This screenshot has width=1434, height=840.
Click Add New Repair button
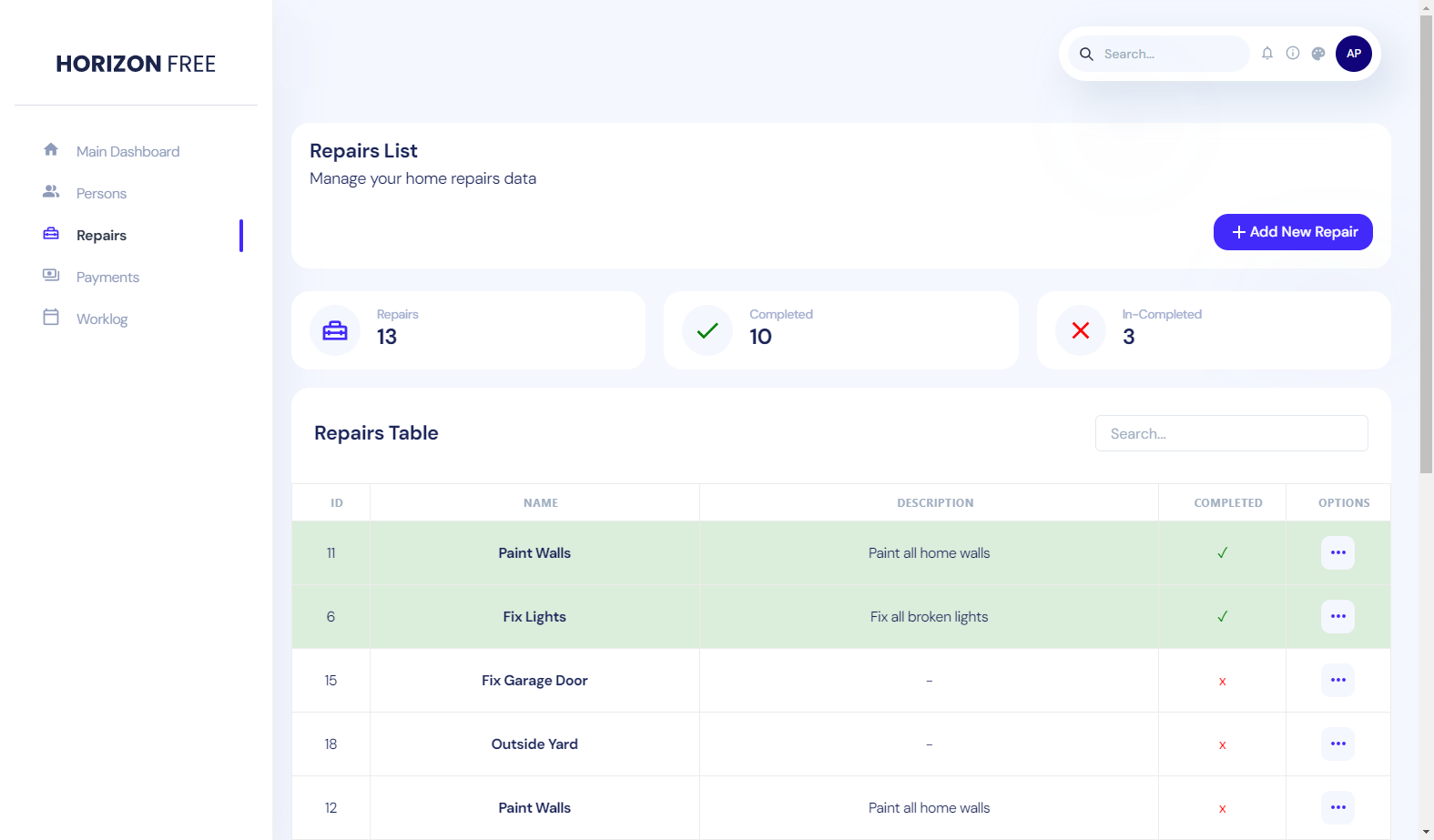coord(1293,232)
